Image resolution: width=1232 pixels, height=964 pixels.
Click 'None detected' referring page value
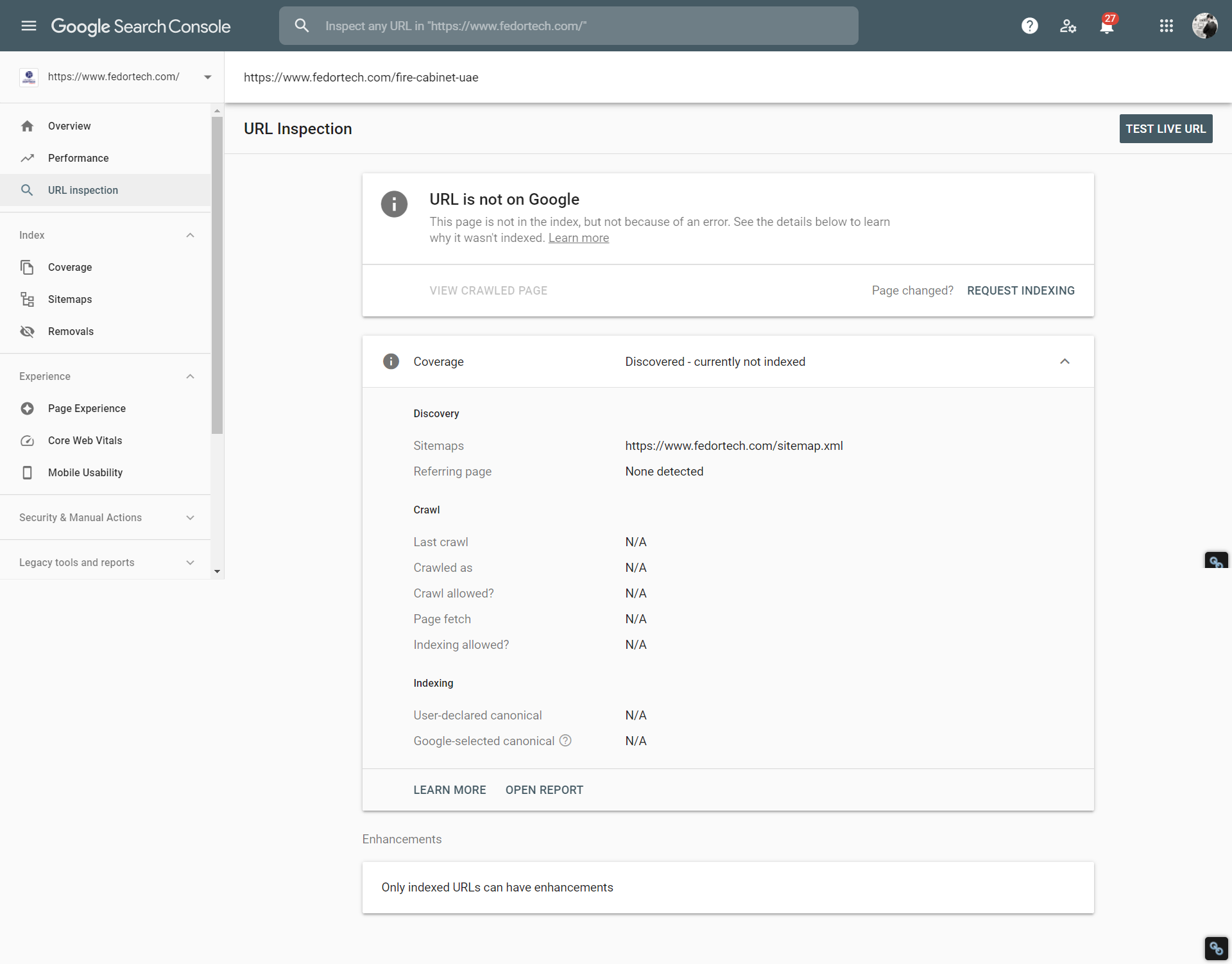(664, 471)
